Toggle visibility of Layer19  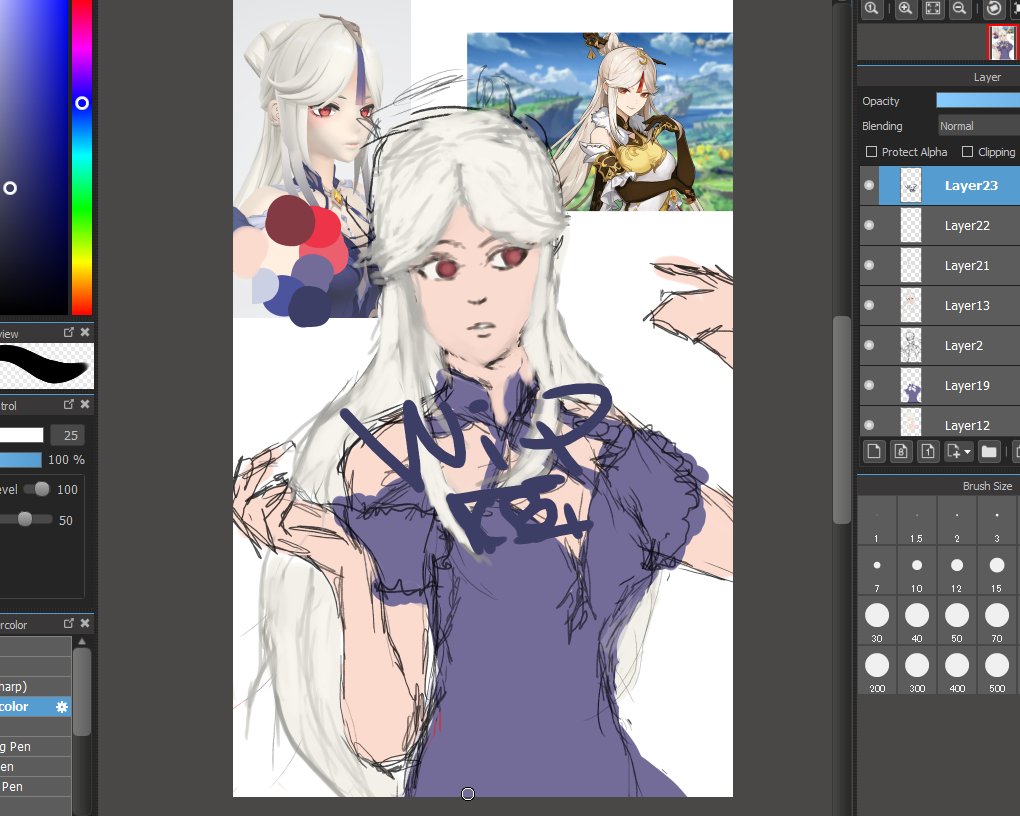click(869, 385)
